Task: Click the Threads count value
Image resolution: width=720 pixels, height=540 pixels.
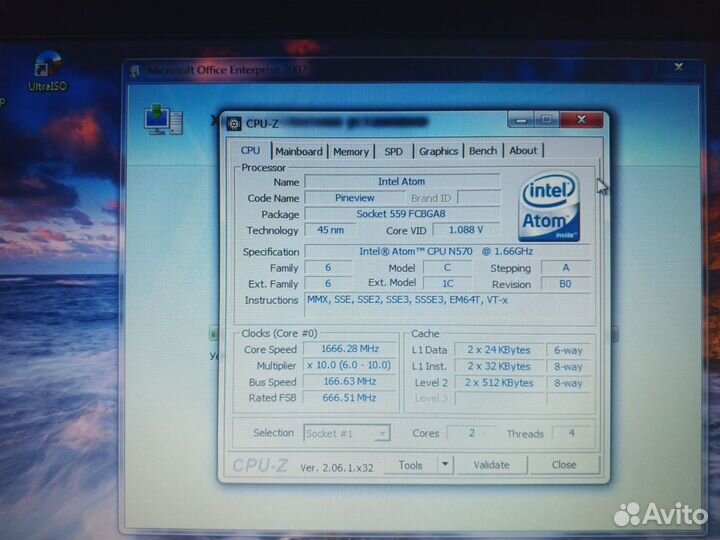Action: pos(572,433)
